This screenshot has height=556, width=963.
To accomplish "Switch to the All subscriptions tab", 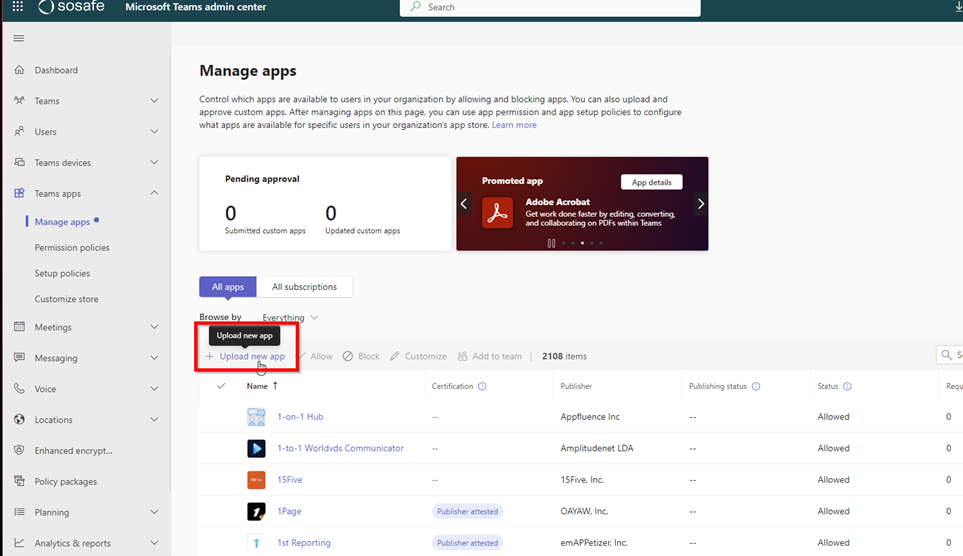I will click(304, 287).
